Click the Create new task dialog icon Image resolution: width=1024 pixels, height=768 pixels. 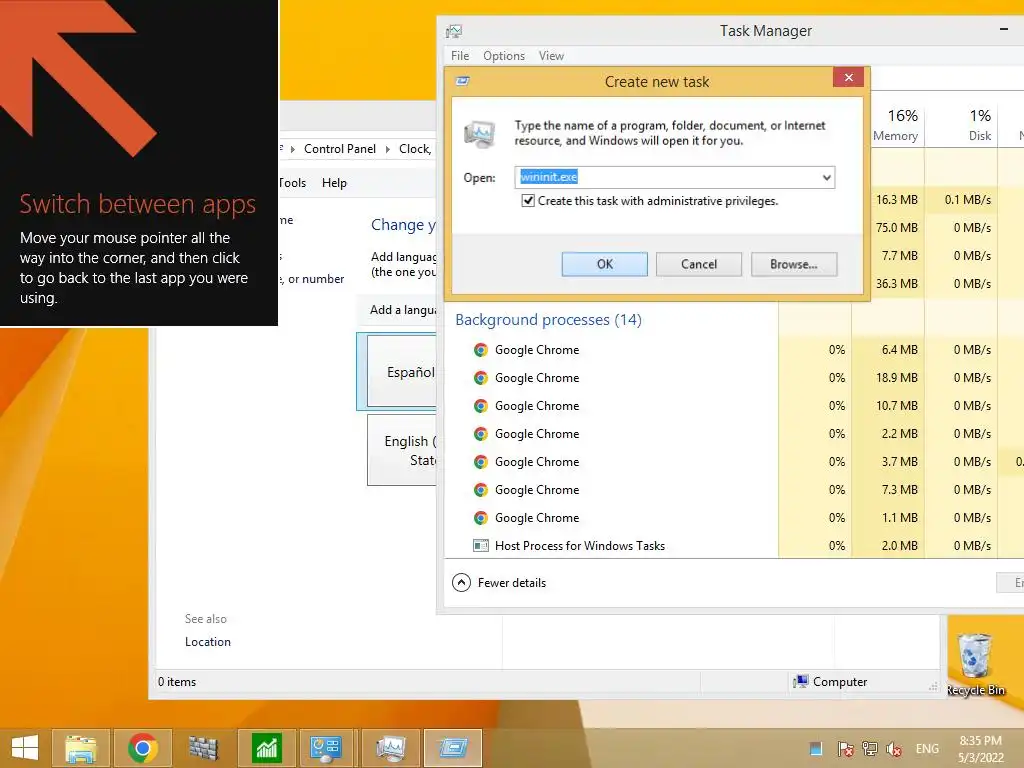[x=462, y=81]
